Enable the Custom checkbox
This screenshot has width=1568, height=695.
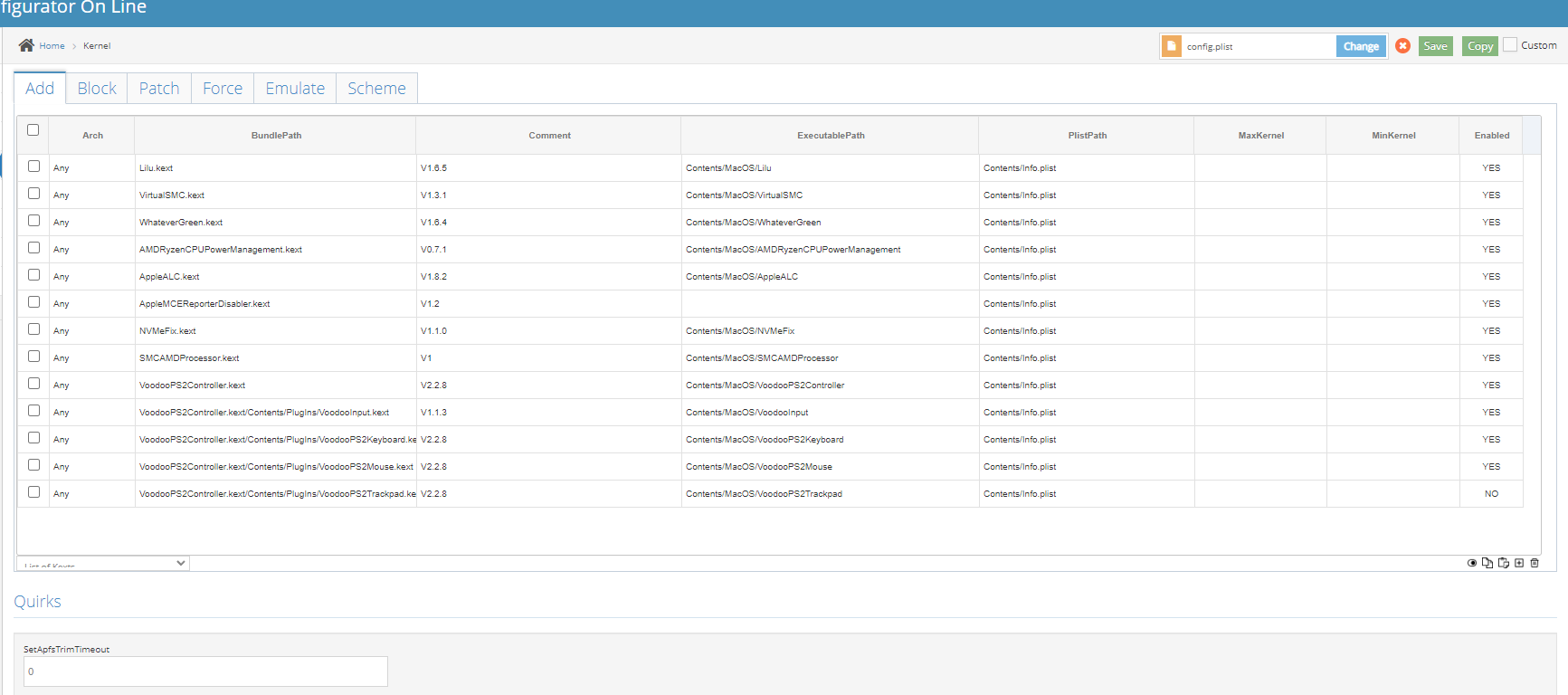point(1510,44)
